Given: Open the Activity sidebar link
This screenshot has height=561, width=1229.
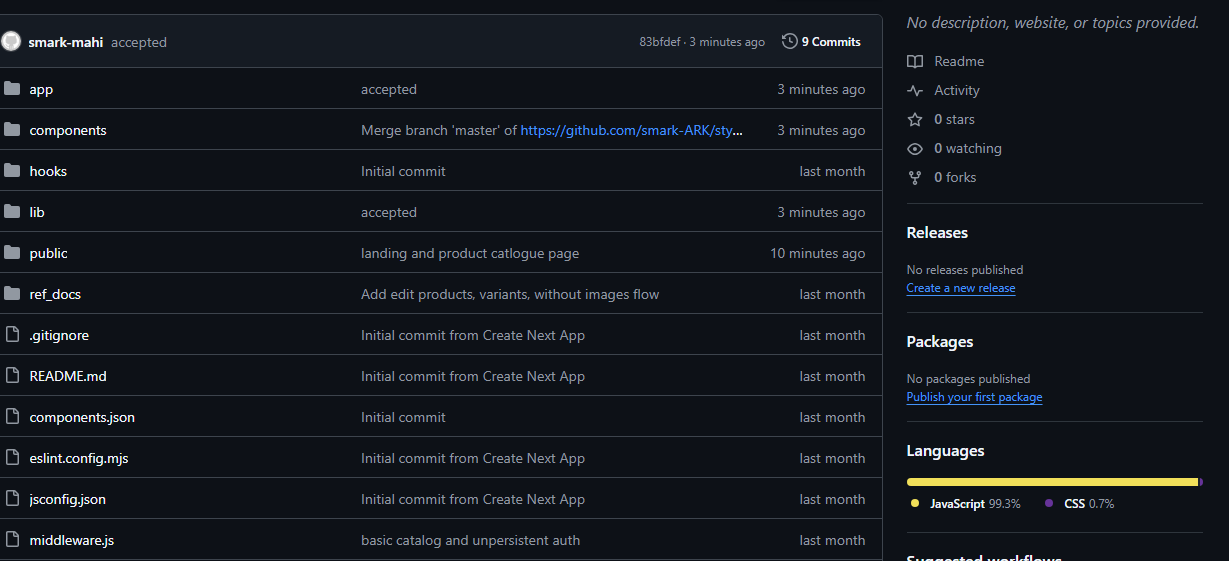Looking at the screenshot, I should pyautogui.click(x=943, y=90).
